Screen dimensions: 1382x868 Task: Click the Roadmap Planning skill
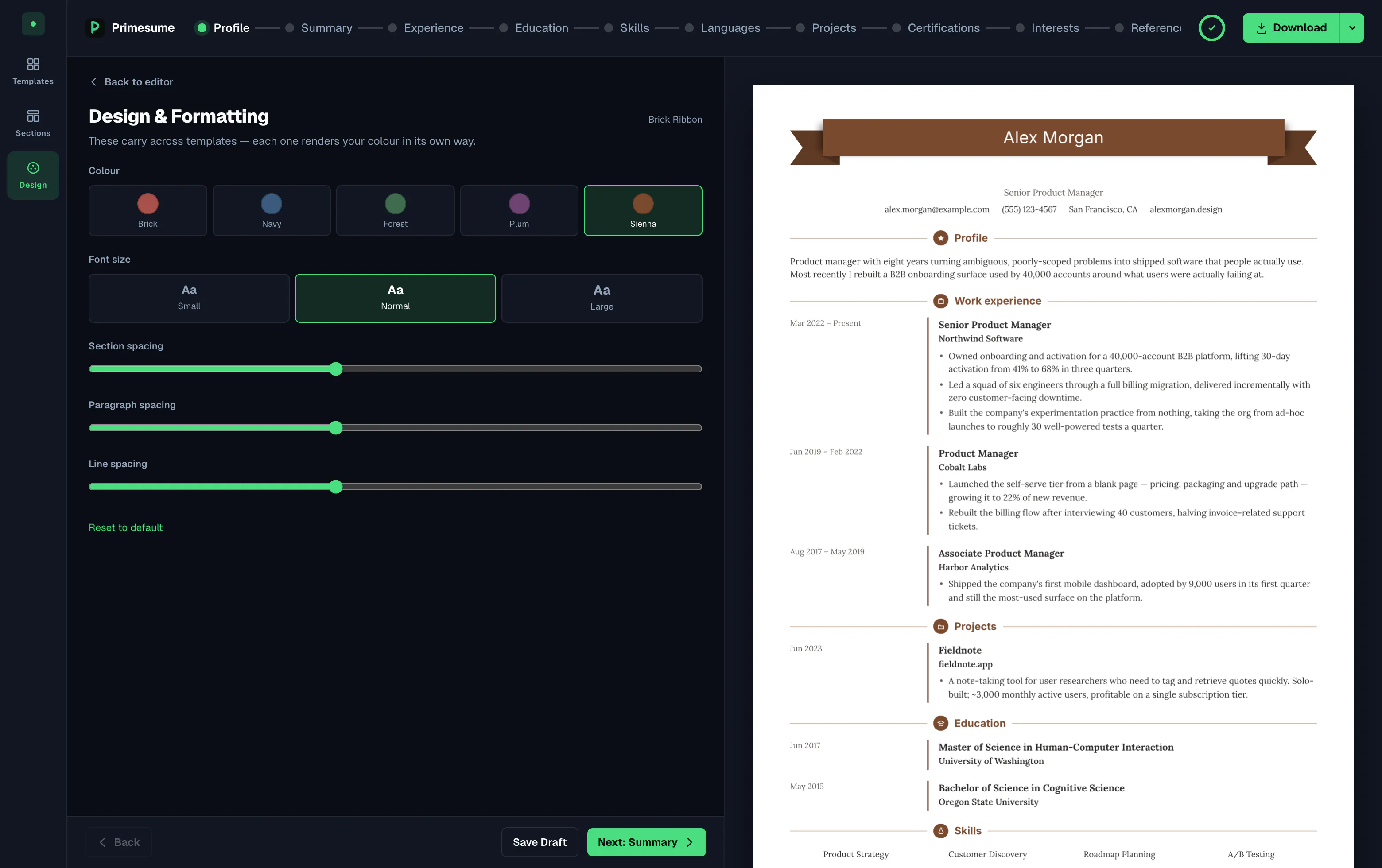coord(1119,854)
